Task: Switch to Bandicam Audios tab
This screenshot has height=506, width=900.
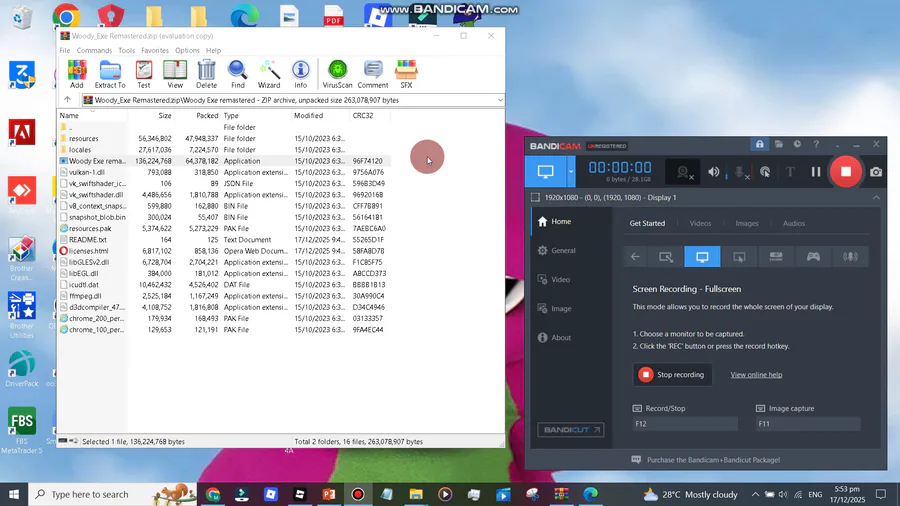Action: (x=794, y=223)
